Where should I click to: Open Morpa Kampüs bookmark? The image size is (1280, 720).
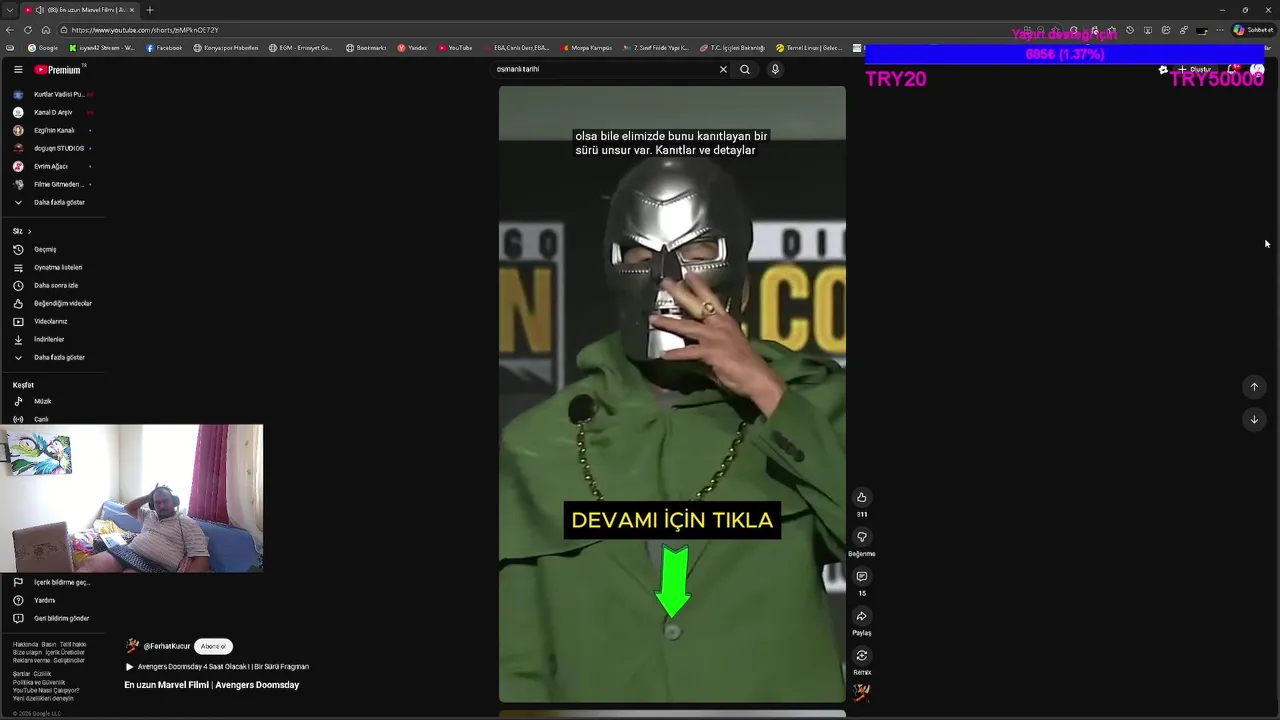[587, 48]
